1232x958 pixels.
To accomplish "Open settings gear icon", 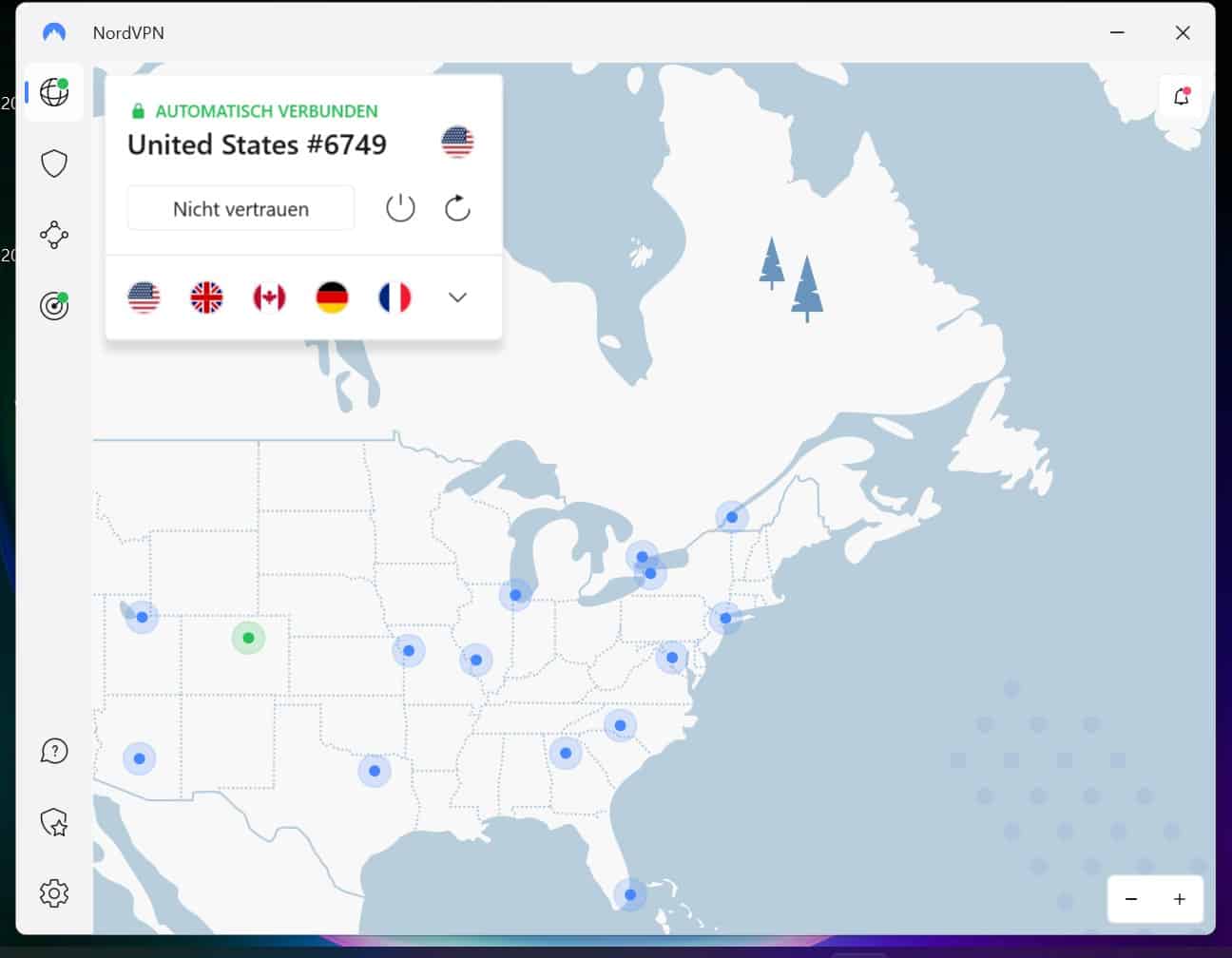I will (54, 893).
